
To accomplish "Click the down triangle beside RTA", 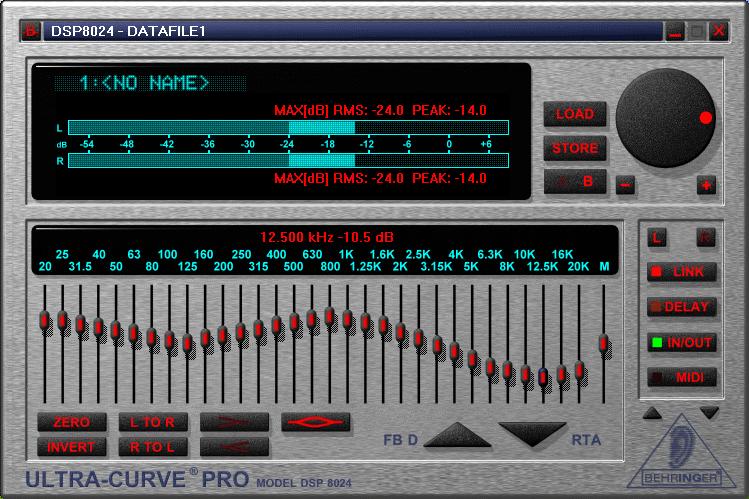I will (x=532, y=435).
